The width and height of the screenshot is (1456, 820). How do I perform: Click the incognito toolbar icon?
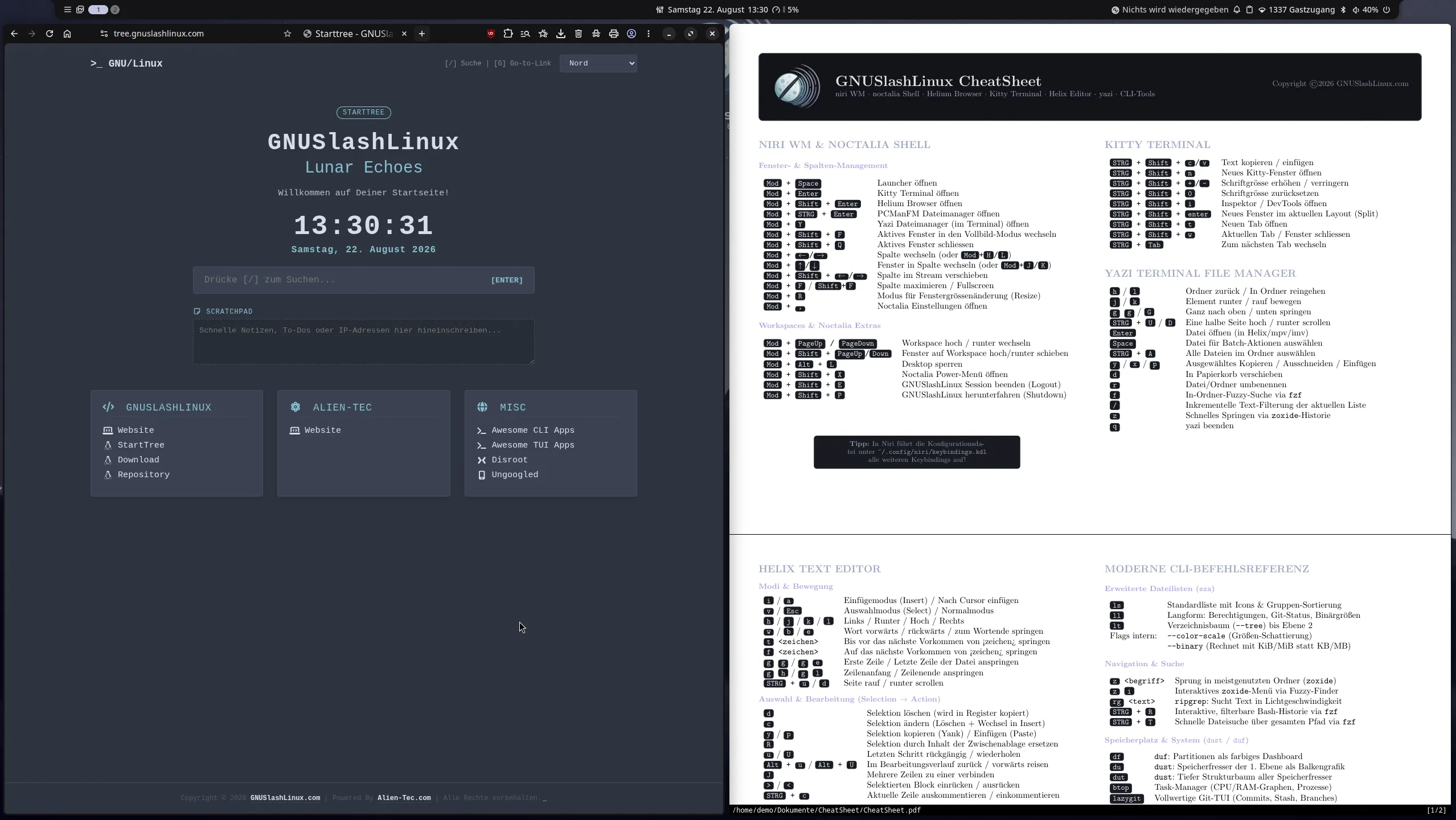[596, 34]
